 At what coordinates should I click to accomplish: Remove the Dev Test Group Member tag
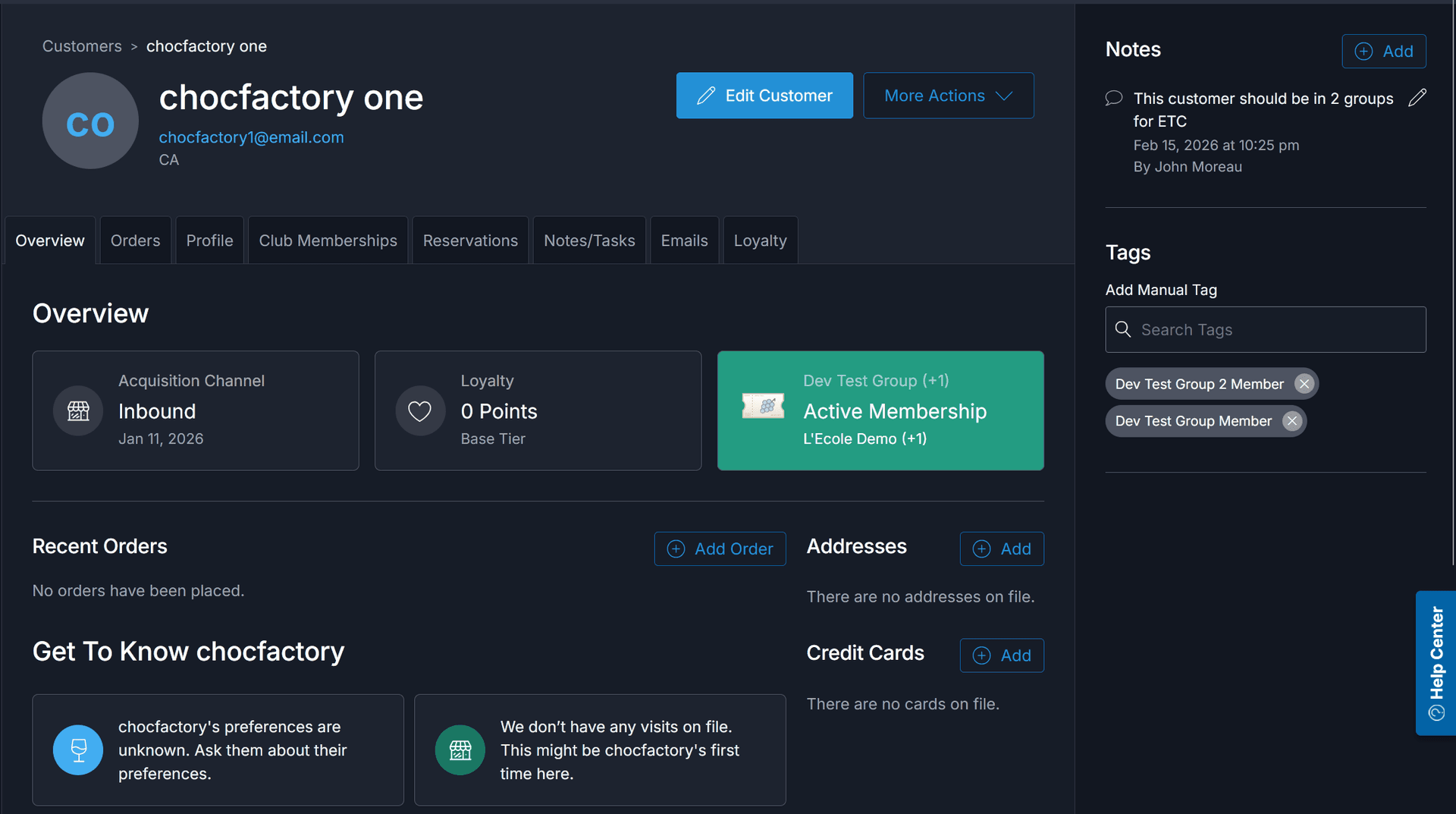[1292, 421]
